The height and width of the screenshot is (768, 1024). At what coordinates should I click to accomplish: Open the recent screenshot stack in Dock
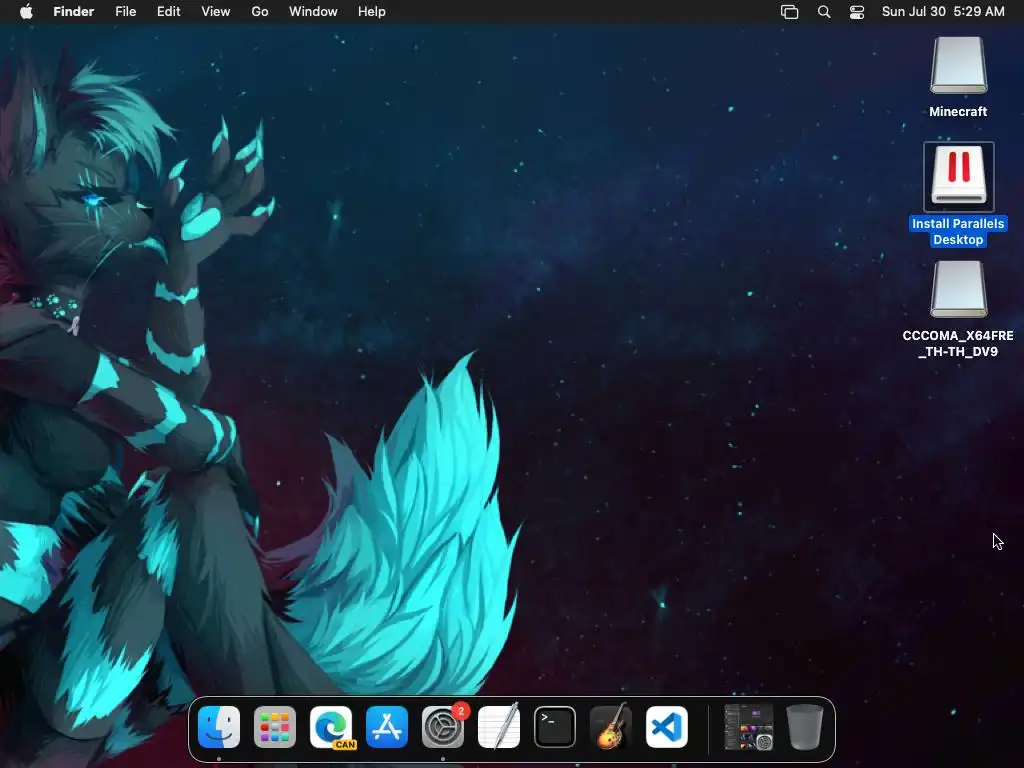pos(749,727)
